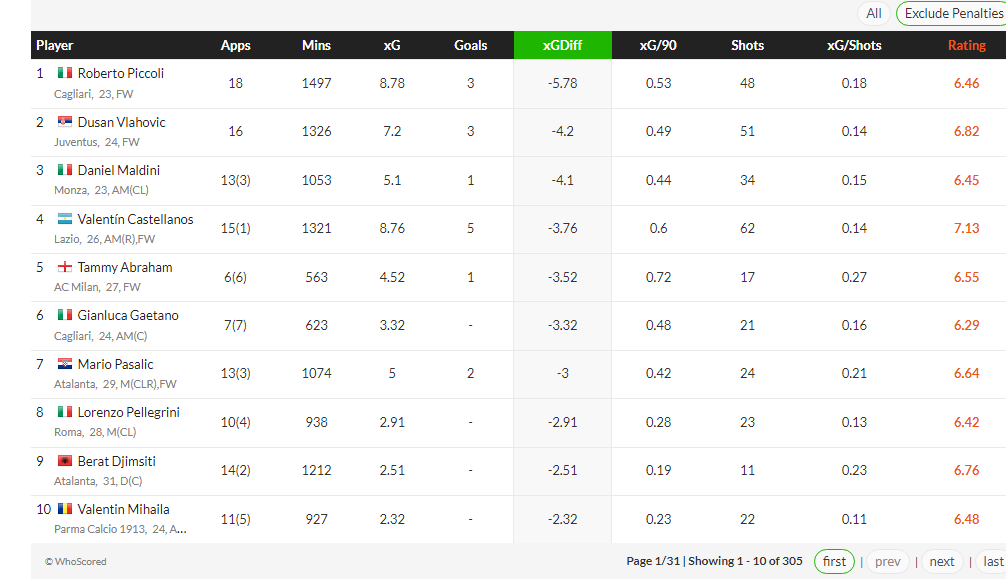The width and height of the screenshot is (1006, 583).
Task: Select the All penalties filter
Action: (x=874, y=13)
